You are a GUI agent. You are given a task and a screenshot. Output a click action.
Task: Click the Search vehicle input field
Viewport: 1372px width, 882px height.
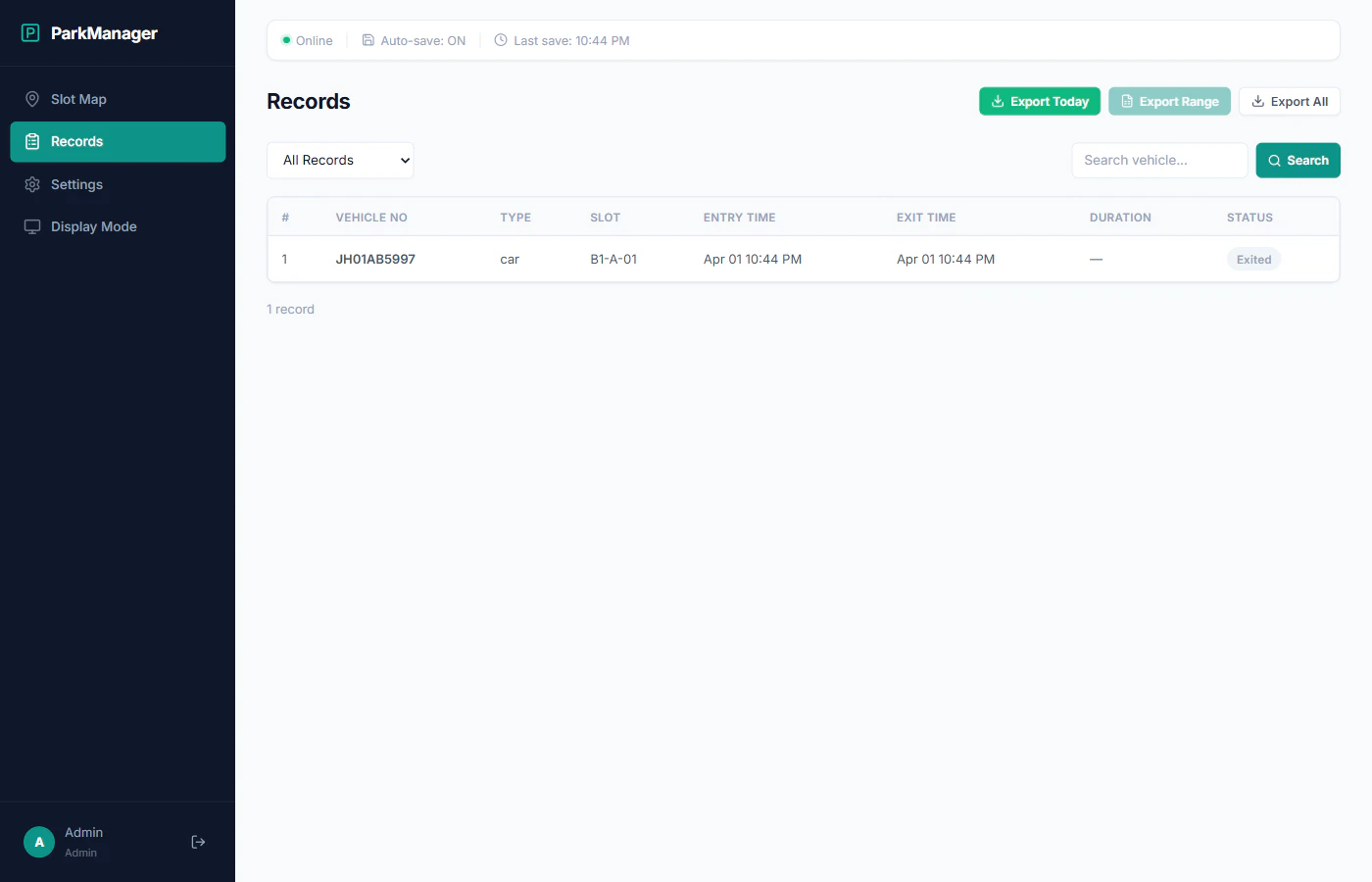(x=1159, y=160)
